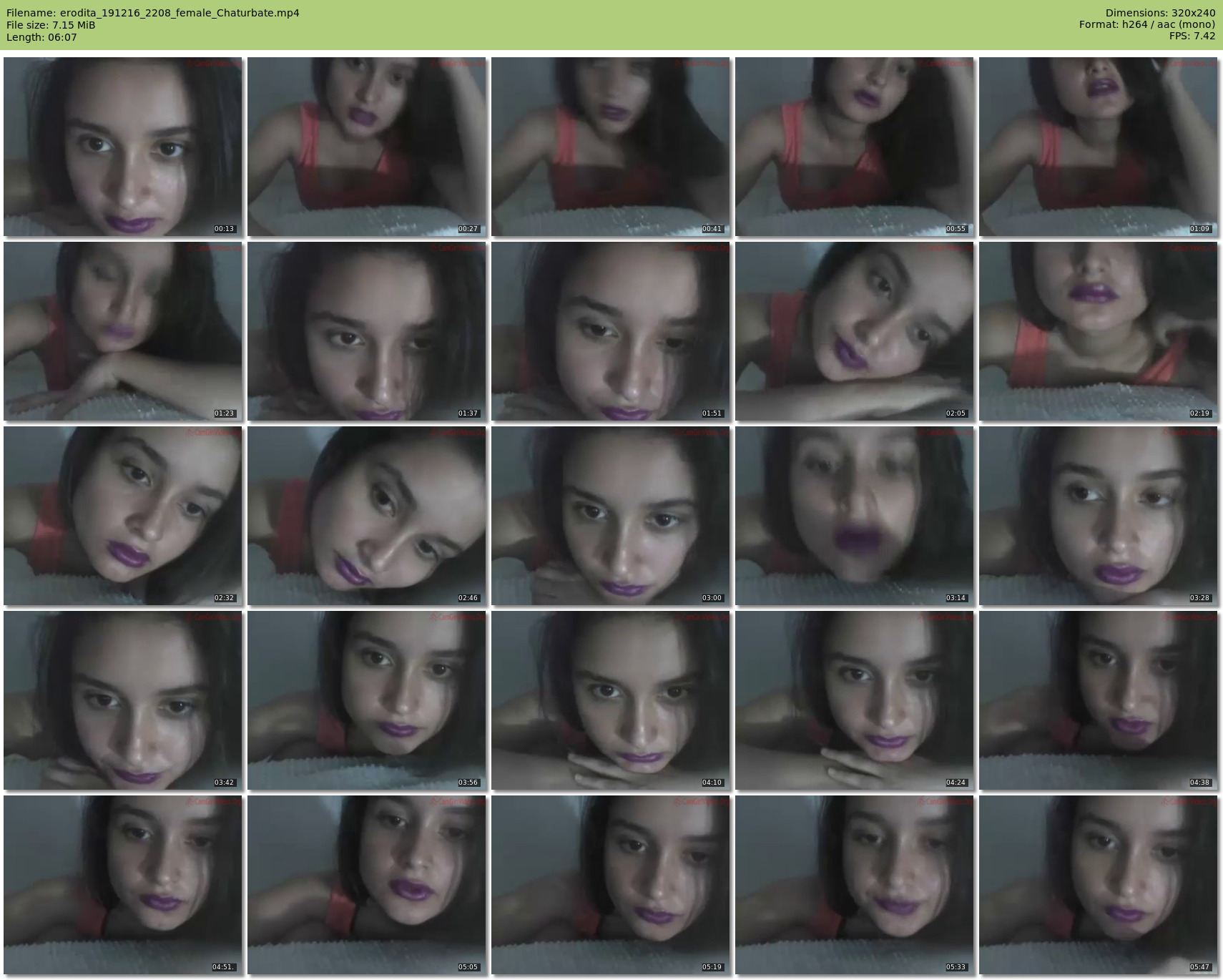Click the thumbnail marked 02:05
The image size is (1223, 980).
[854, 331]
